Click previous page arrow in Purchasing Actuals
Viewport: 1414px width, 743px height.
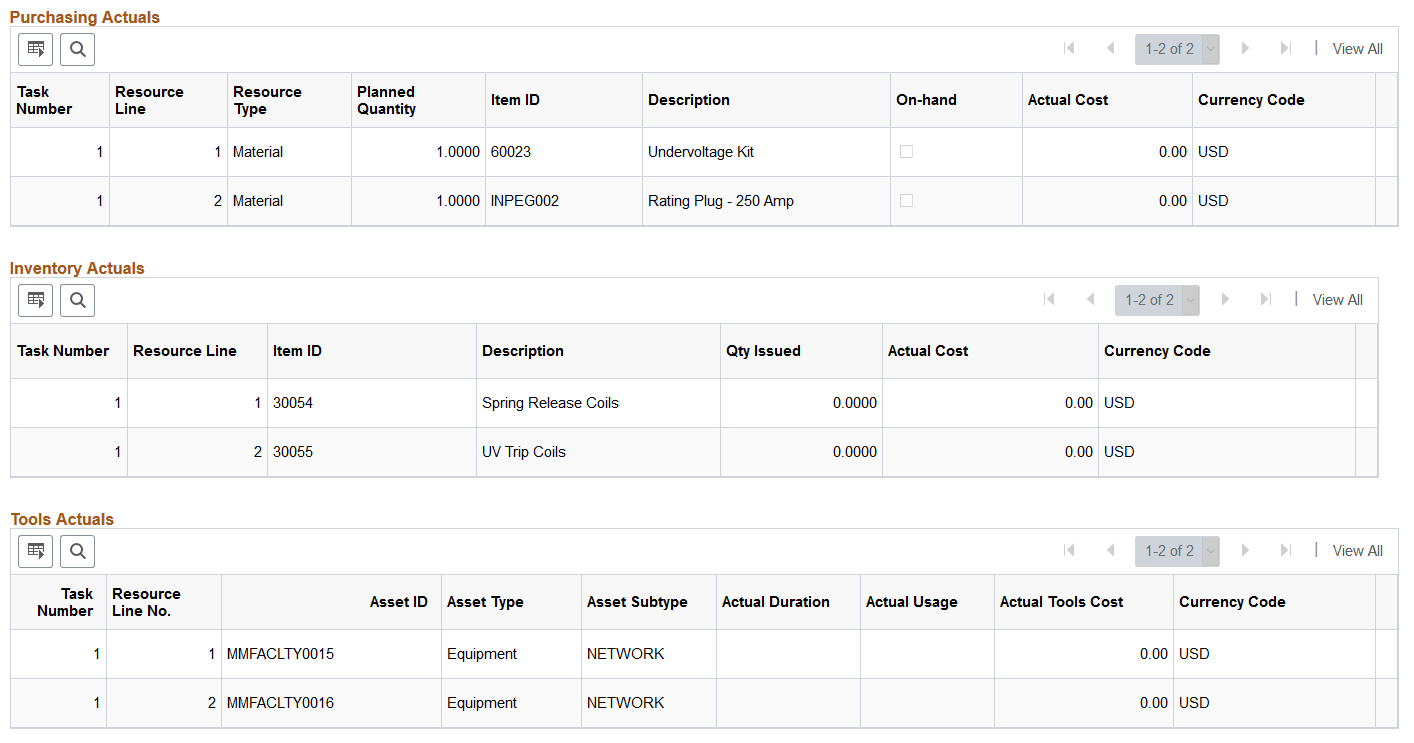click(x=1110, y=47)
